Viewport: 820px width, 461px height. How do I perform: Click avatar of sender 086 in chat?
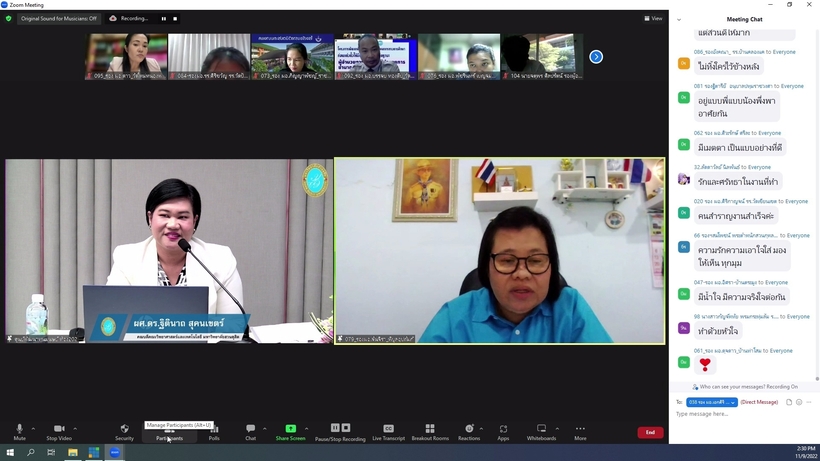[684, 64]
